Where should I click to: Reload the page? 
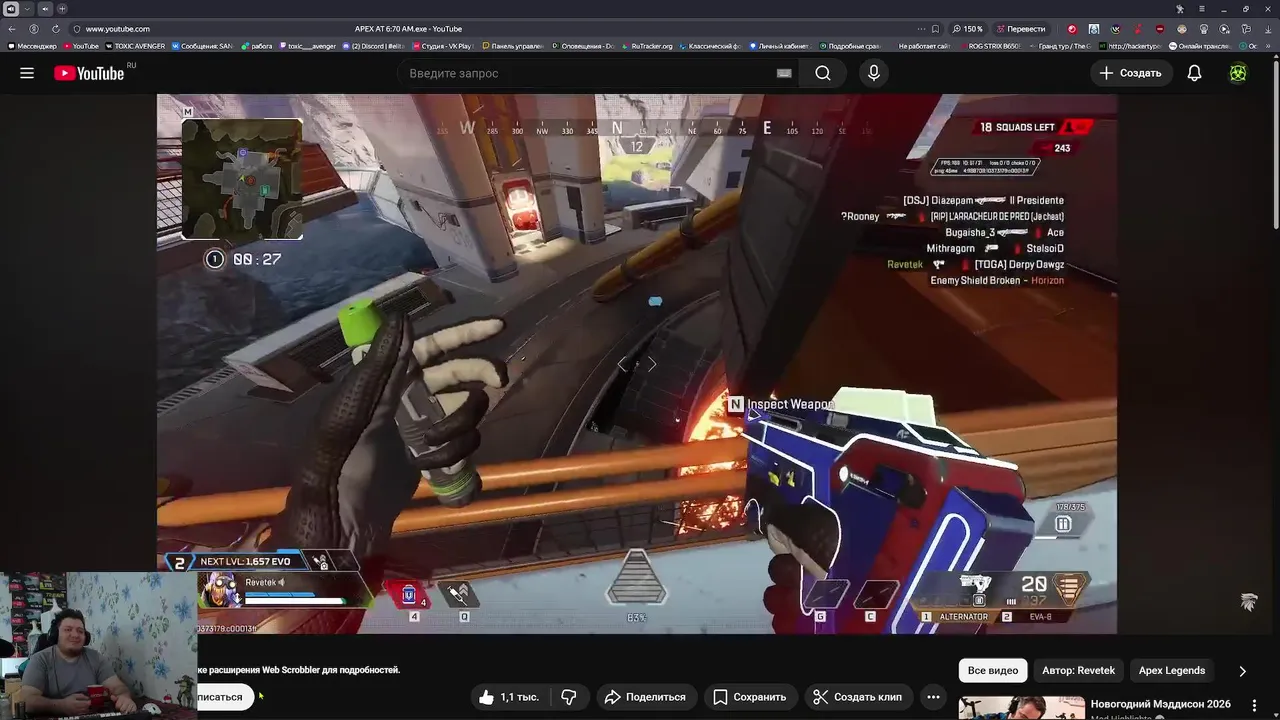coord(55,29)
